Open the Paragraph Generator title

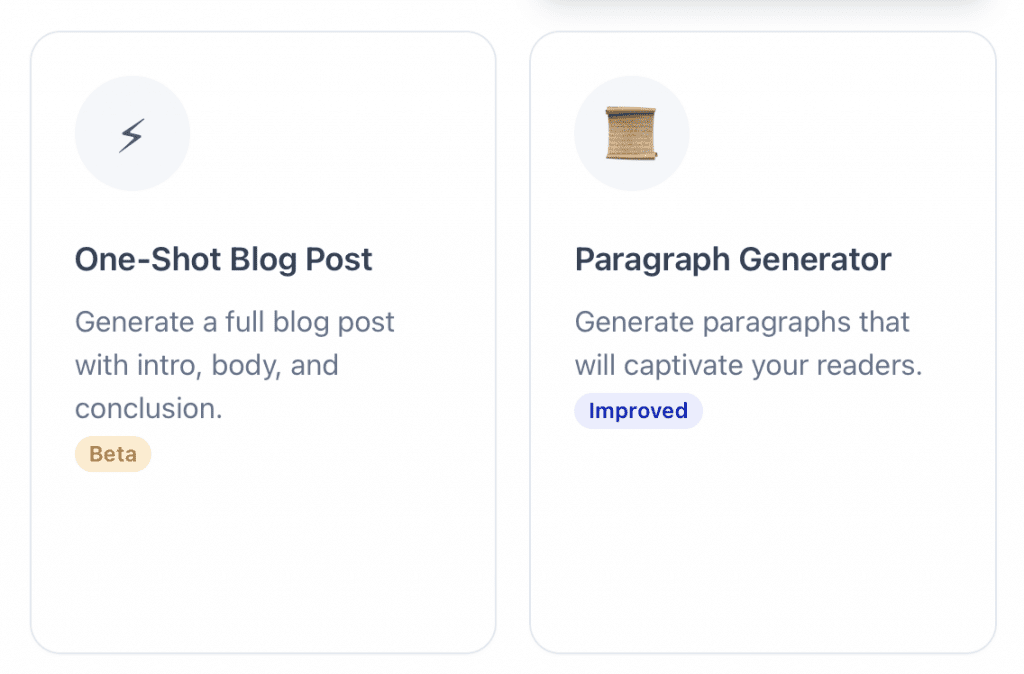pos(732,260)
